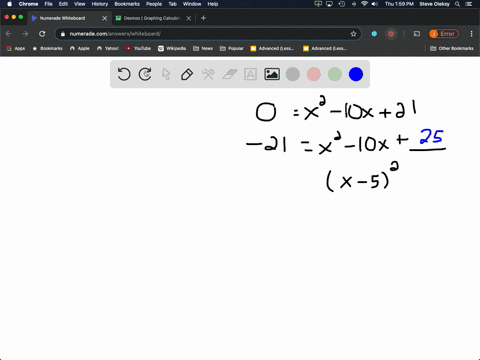Open the second Advanced bookmark
480x360 pixels.
pos(325,48)
